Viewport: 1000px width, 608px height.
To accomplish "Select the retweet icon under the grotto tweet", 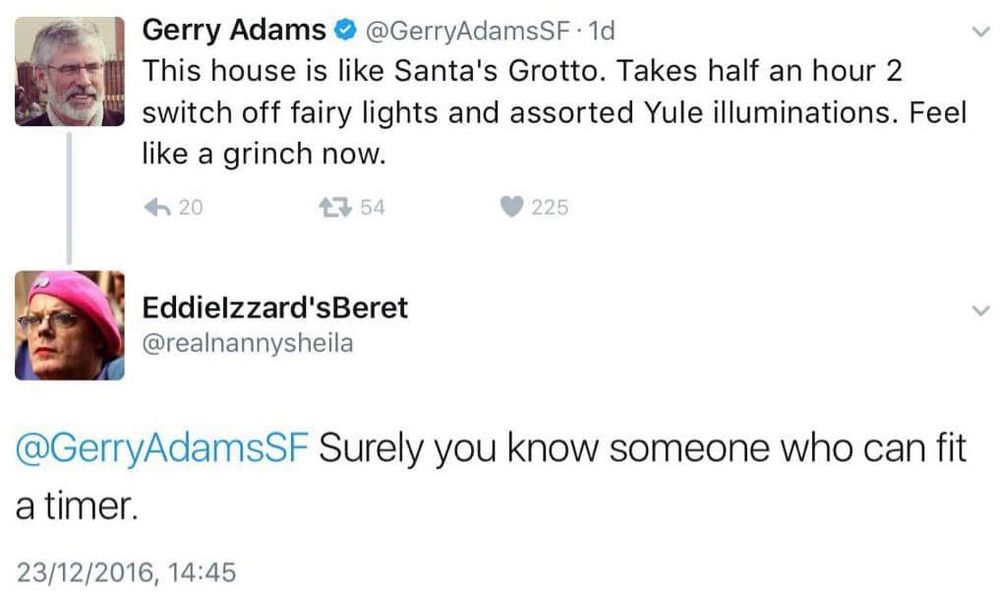I will [334, 206].
